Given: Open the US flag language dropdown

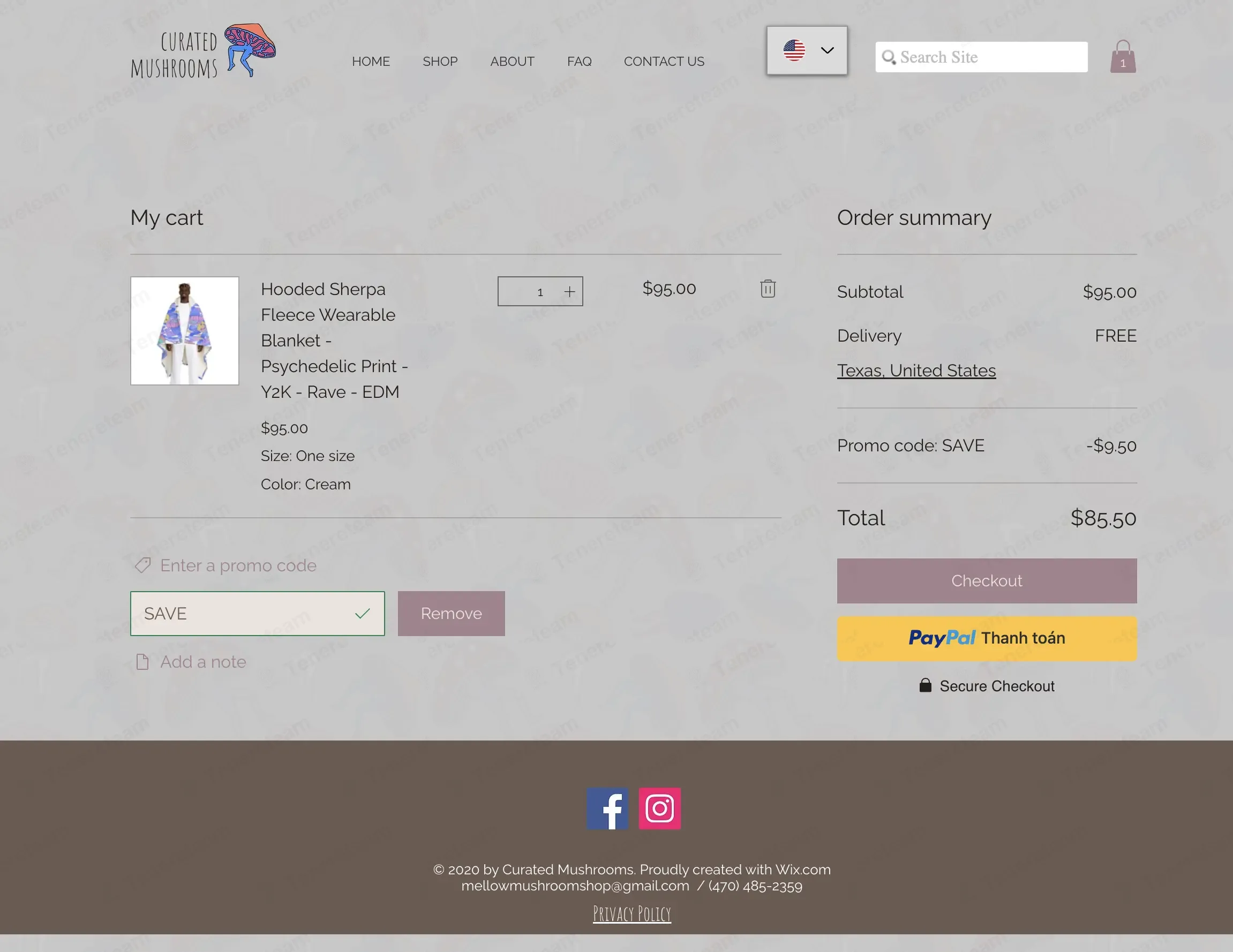Looking at the screenshot, I should [807, 50].
